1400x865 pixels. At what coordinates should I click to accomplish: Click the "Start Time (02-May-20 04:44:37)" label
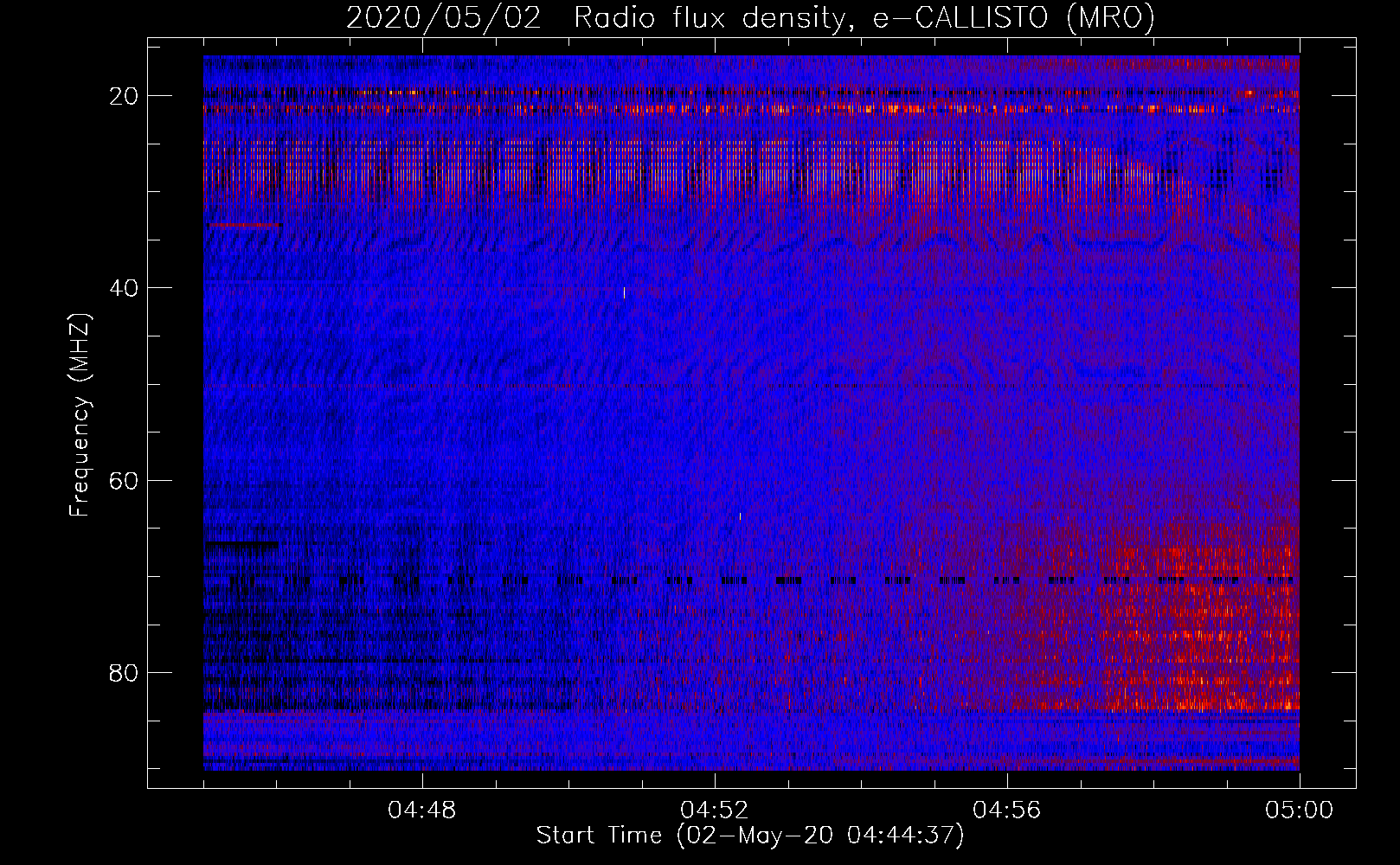750,836
